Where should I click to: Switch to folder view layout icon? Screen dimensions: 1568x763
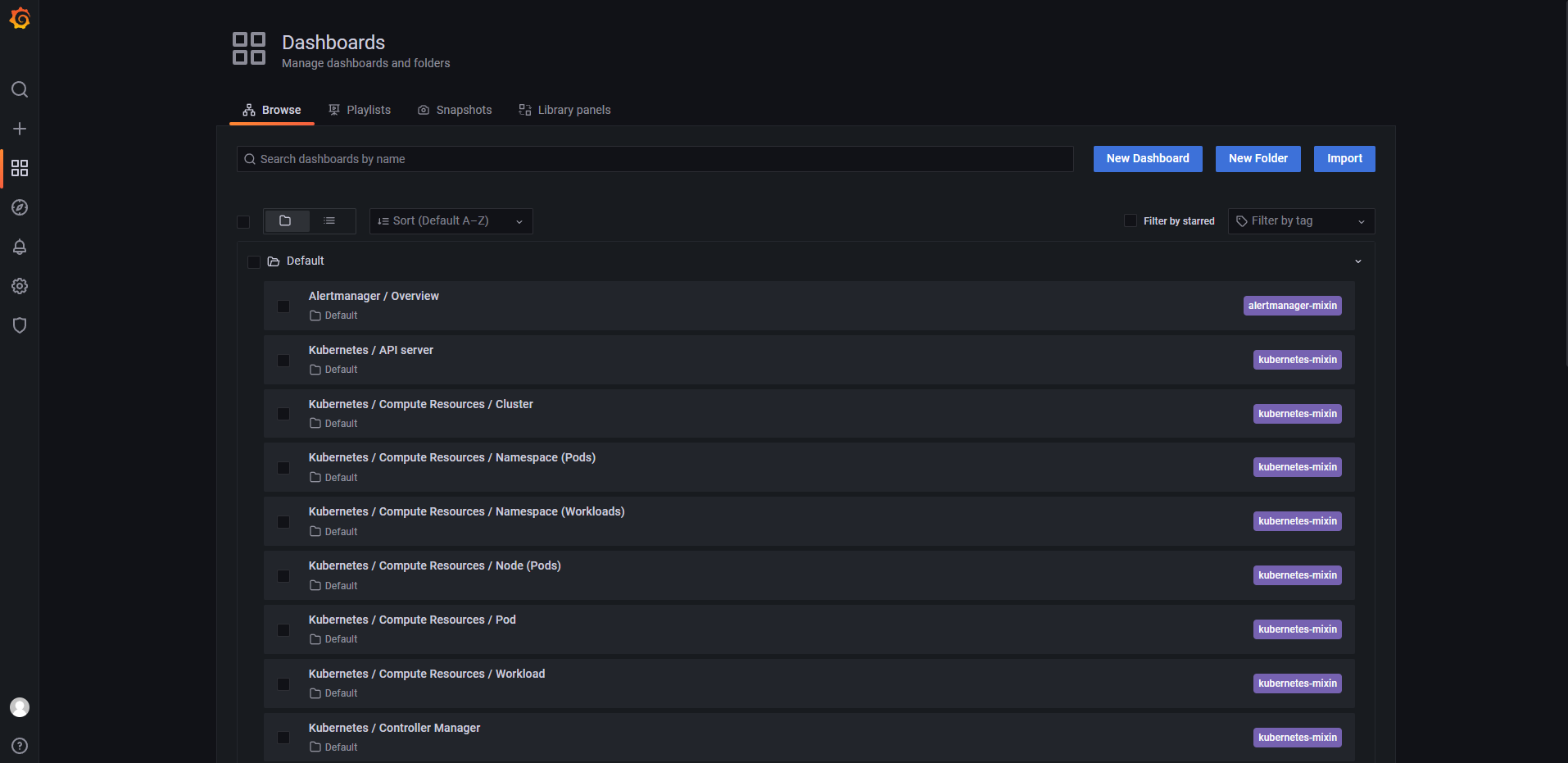pyautogui.click(x=286, y=221)
